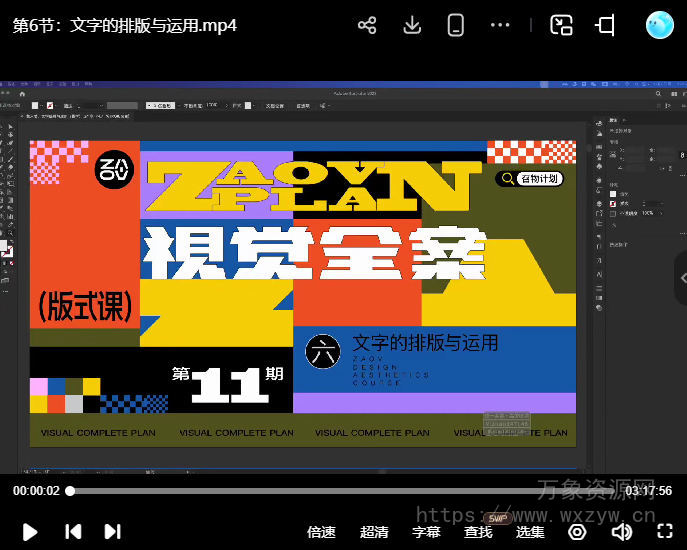Mute the audio using the speaker icon

coord(622,532)
